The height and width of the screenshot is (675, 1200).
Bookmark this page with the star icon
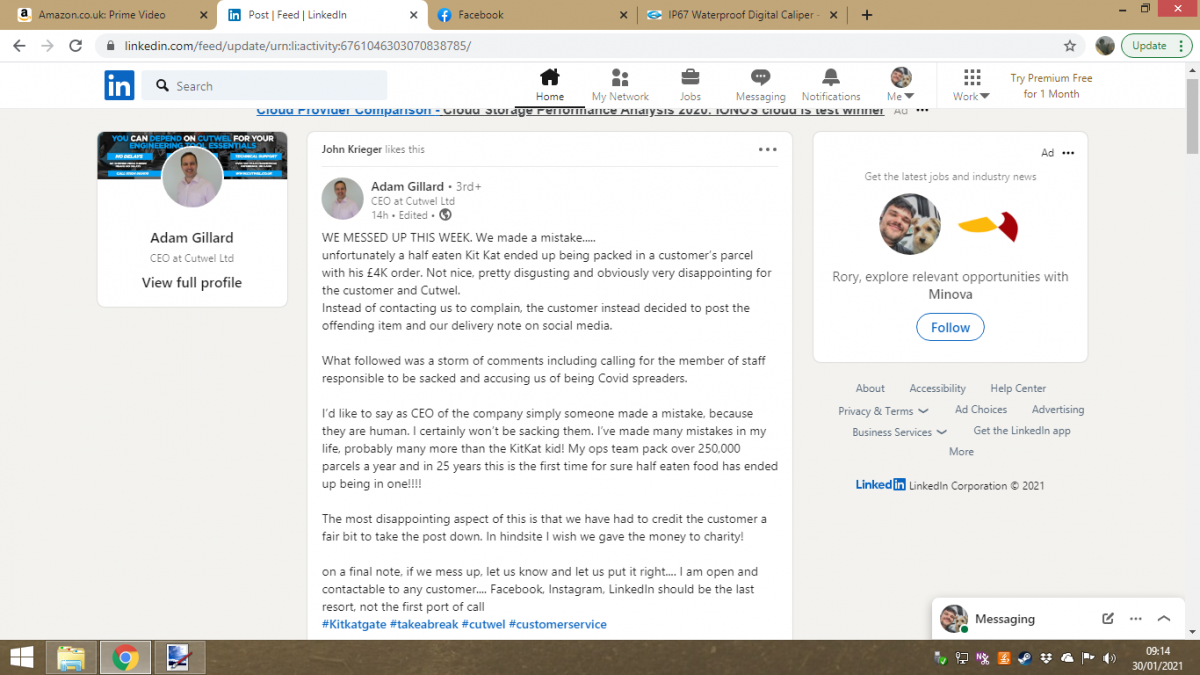(1070, 46)
